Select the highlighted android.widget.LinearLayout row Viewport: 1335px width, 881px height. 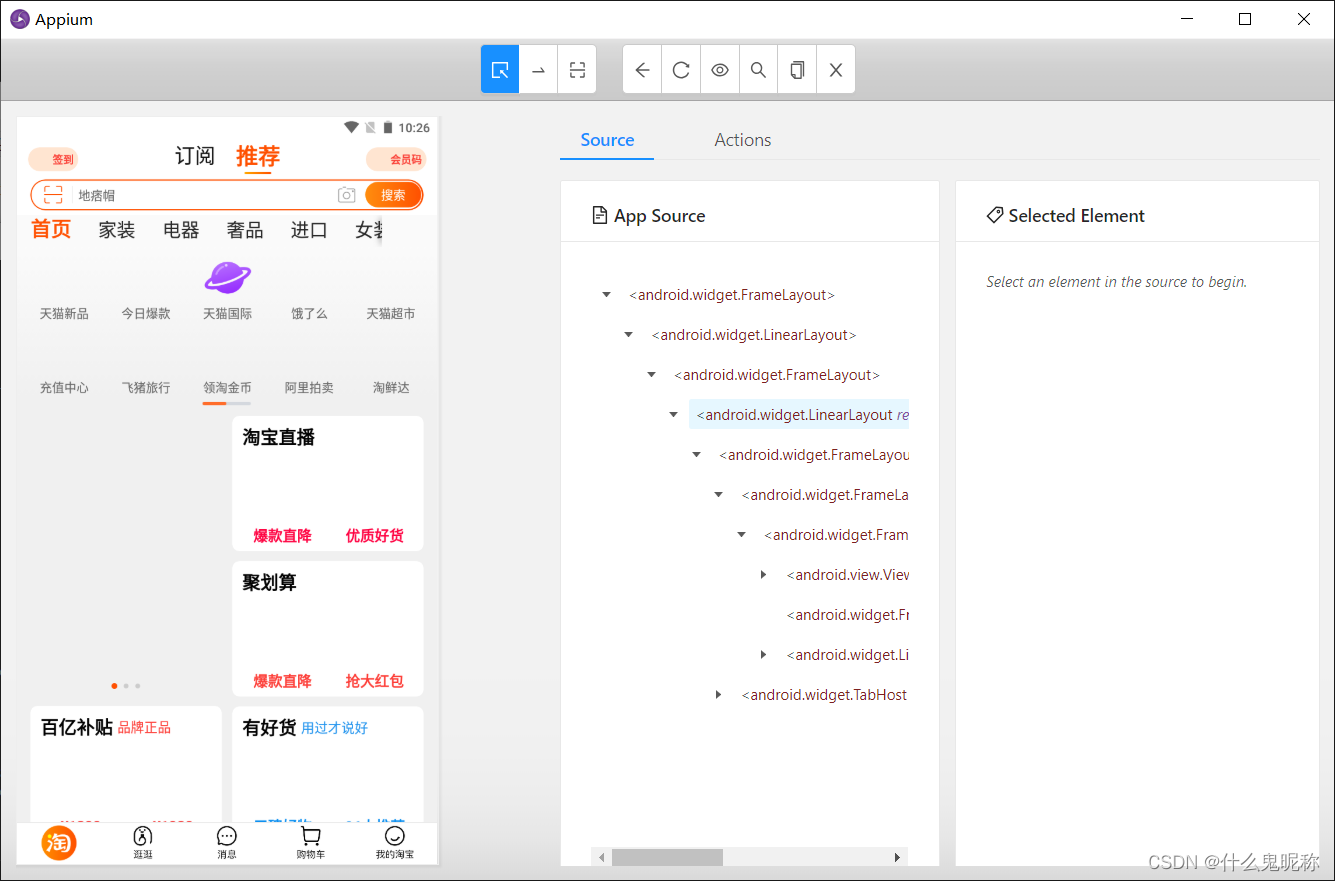pos(799,415)
